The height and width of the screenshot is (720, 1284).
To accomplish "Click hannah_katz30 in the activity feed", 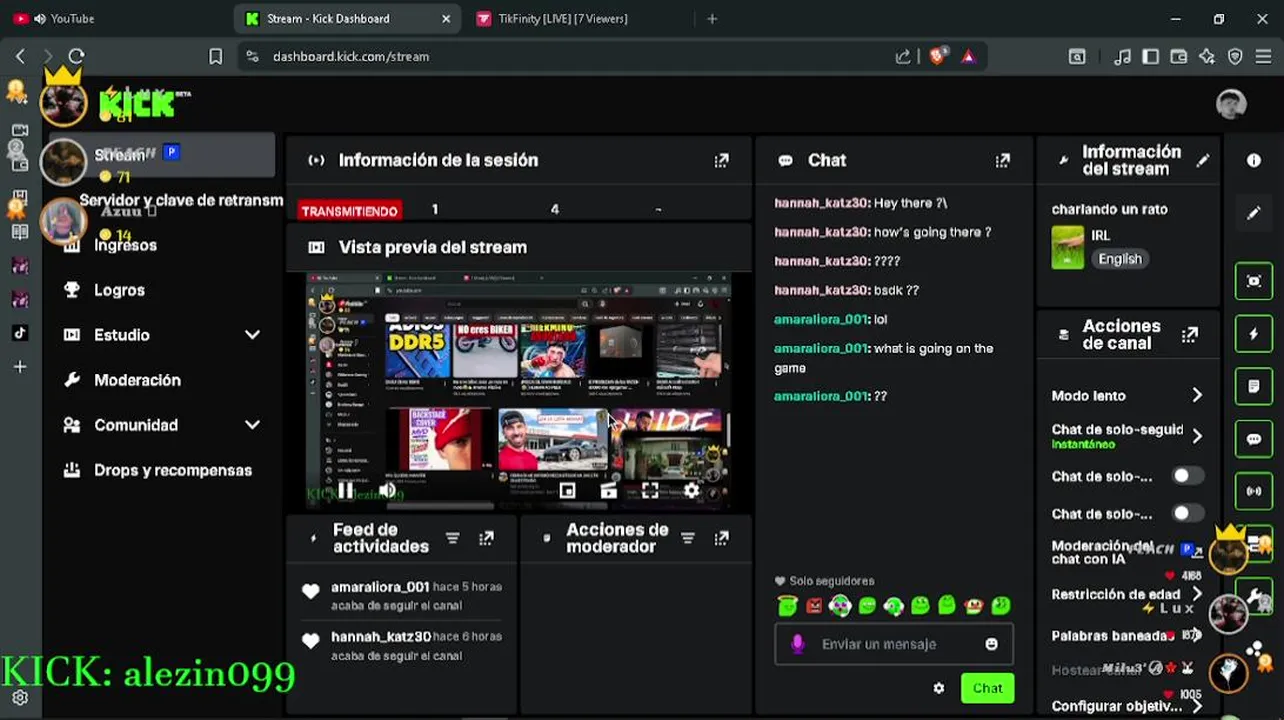I will (381, 637).
